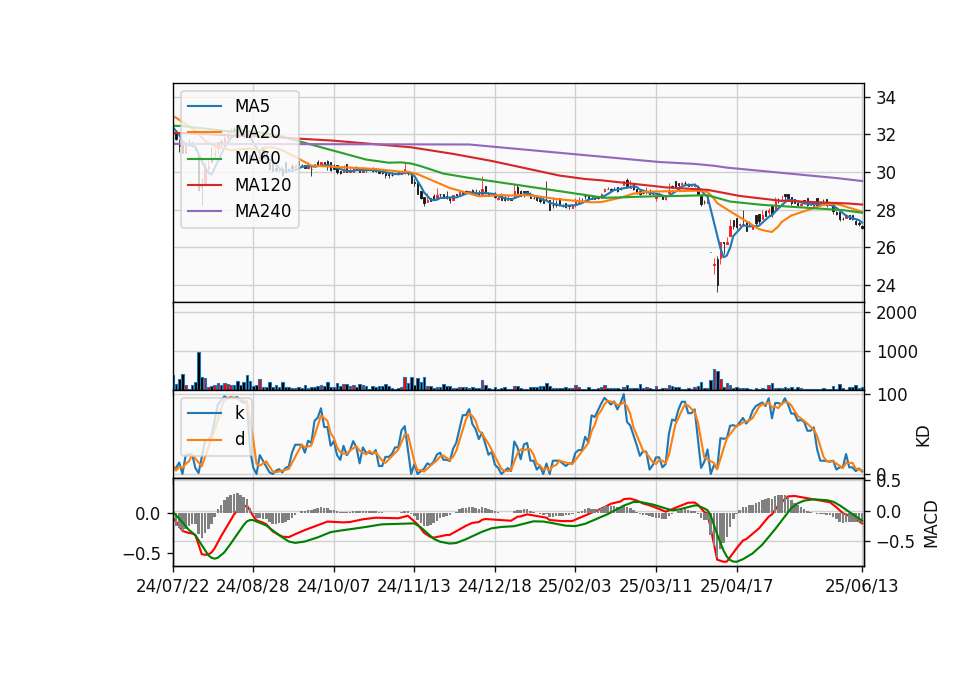Click the 24/08/28 date axis label
Screen dimensions: 960x690
pos(253,586)
